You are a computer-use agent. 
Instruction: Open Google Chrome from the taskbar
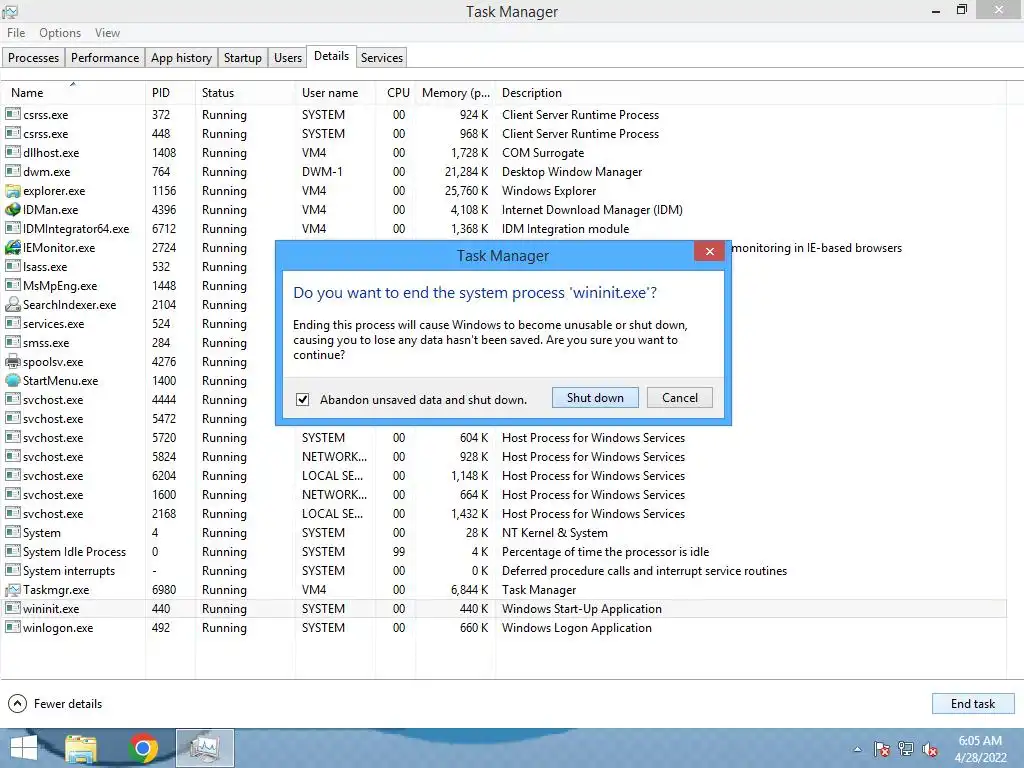coord(144,748)
